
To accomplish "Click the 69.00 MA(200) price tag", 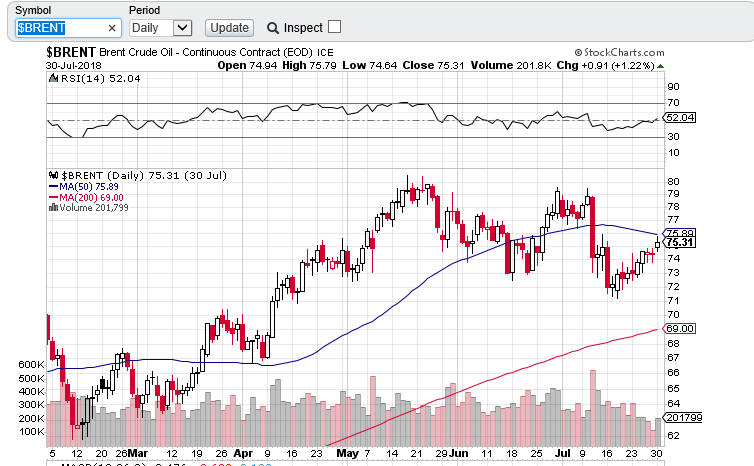I will (x=679, y=328).
